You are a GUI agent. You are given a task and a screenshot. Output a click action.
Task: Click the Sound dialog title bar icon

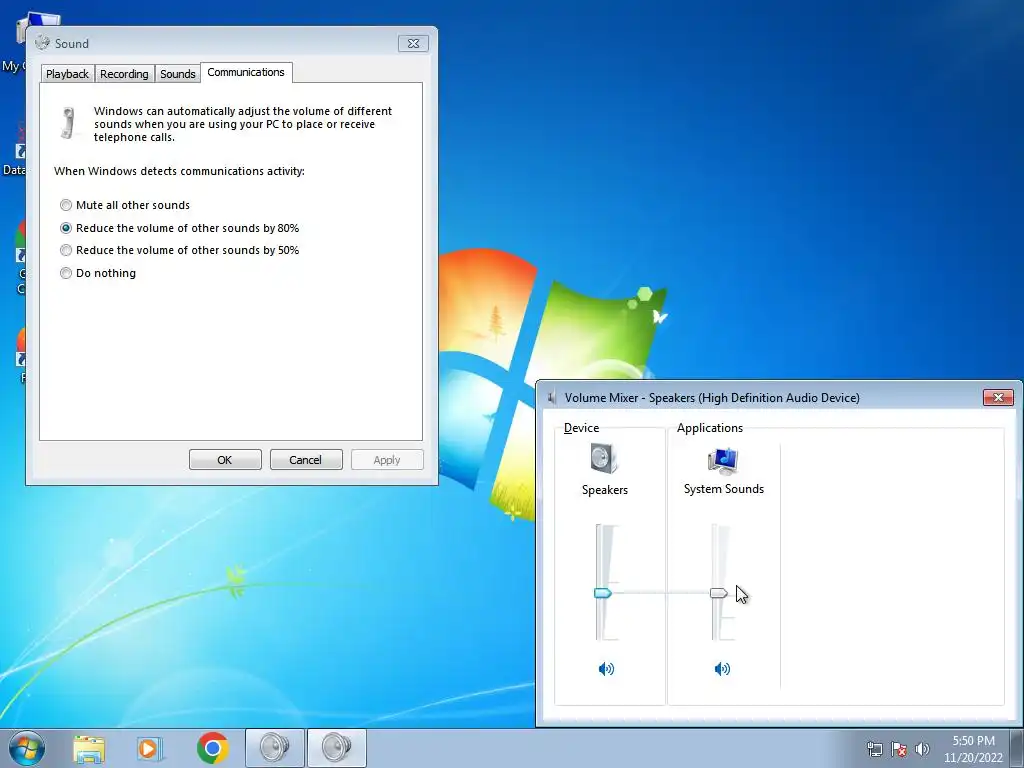click(x=42, y=43)
